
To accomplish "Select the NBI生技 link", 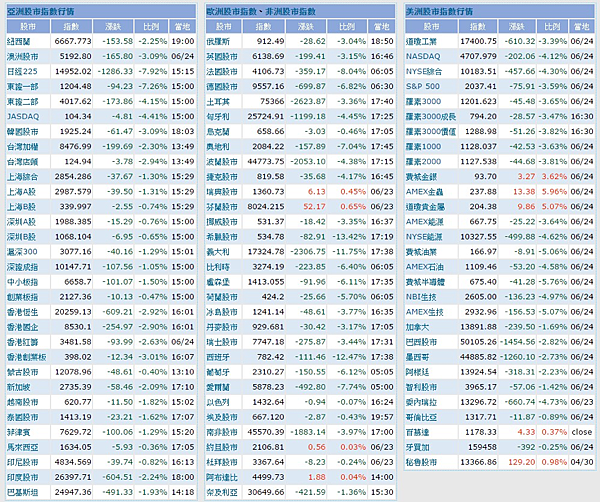I will coord(421,297).
